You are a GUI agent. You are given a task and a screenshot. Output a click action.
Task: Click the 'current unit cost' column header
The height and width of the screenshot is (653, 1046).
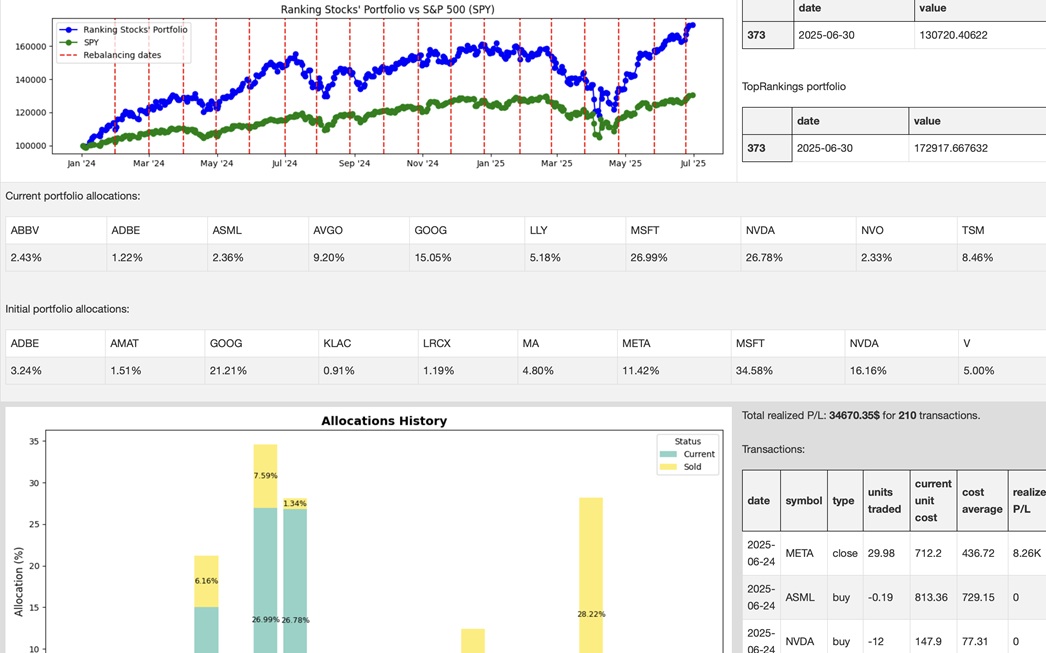coord(933,501)
